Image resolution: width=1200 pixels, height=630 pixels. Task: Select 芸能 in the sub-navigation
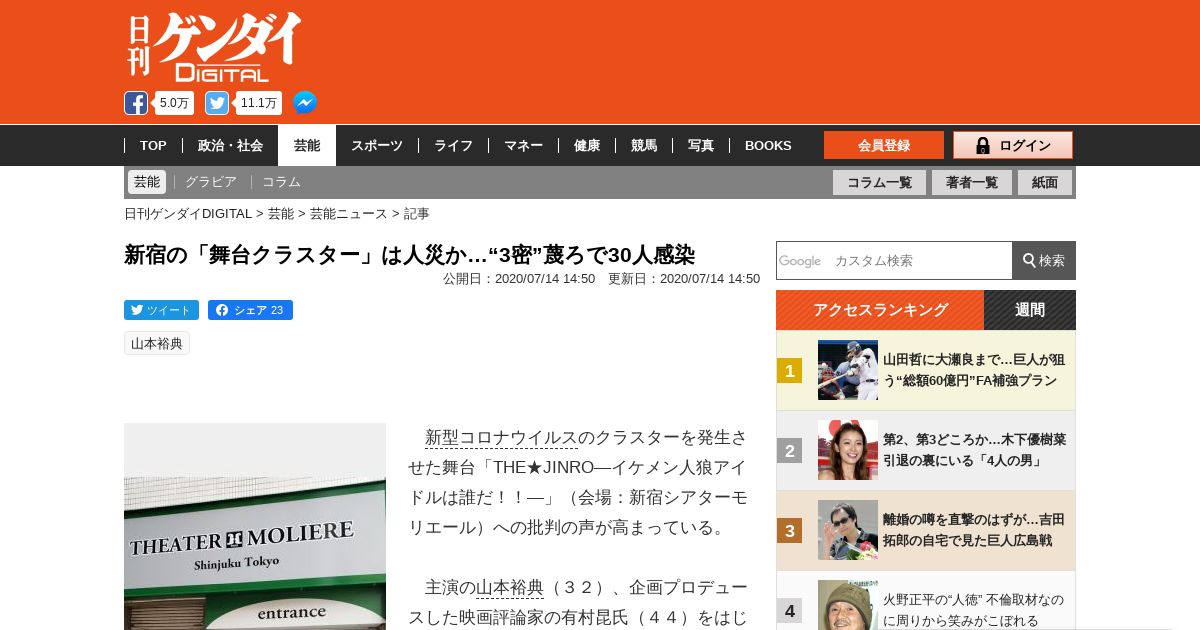(147, 182)
